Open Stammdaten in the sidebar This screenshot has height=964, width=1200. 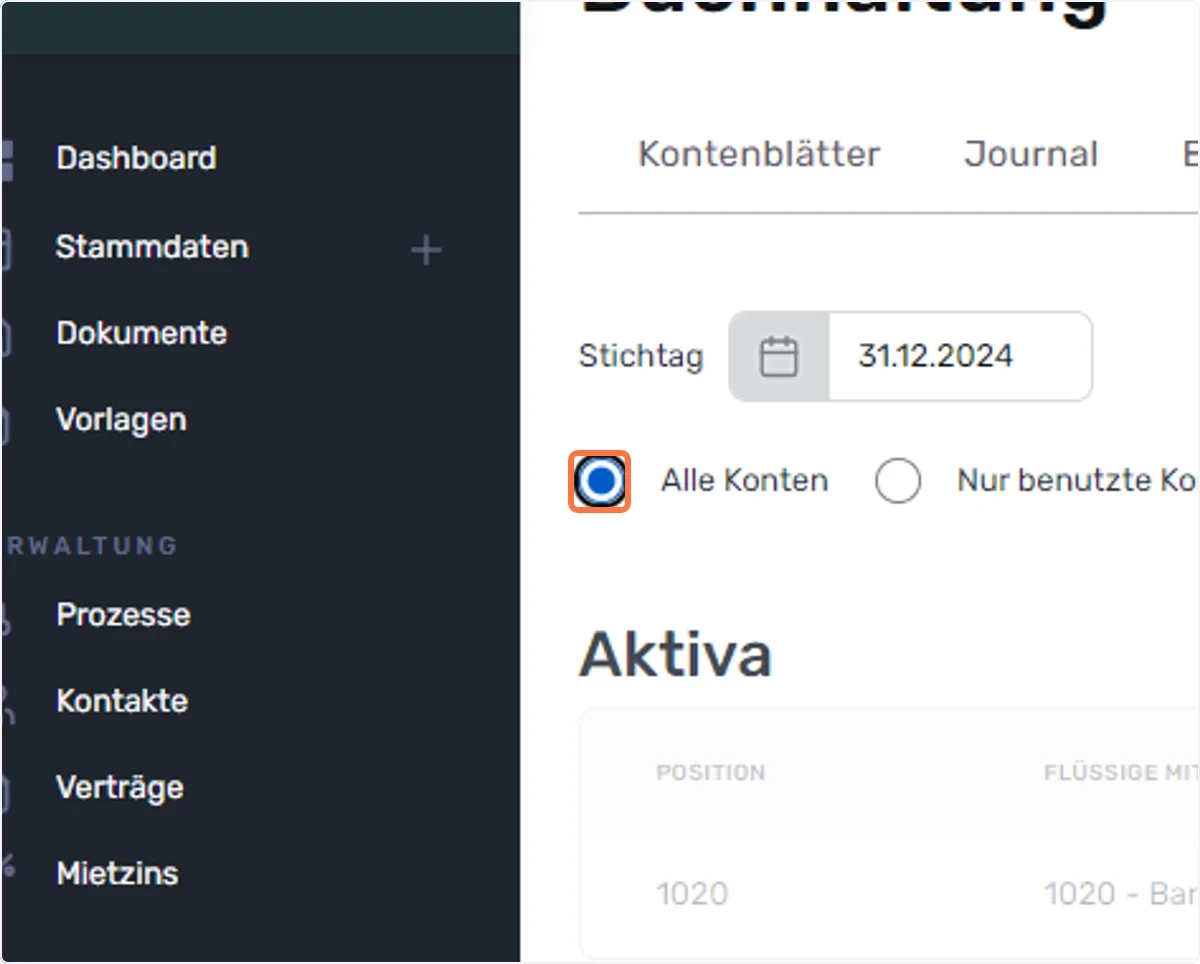pos(152,247)
